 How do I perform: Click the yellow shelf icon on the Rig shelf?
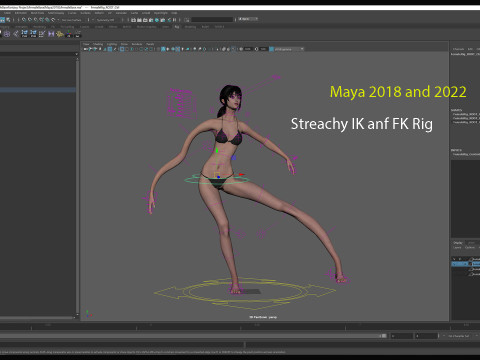[x=60, y=34]
